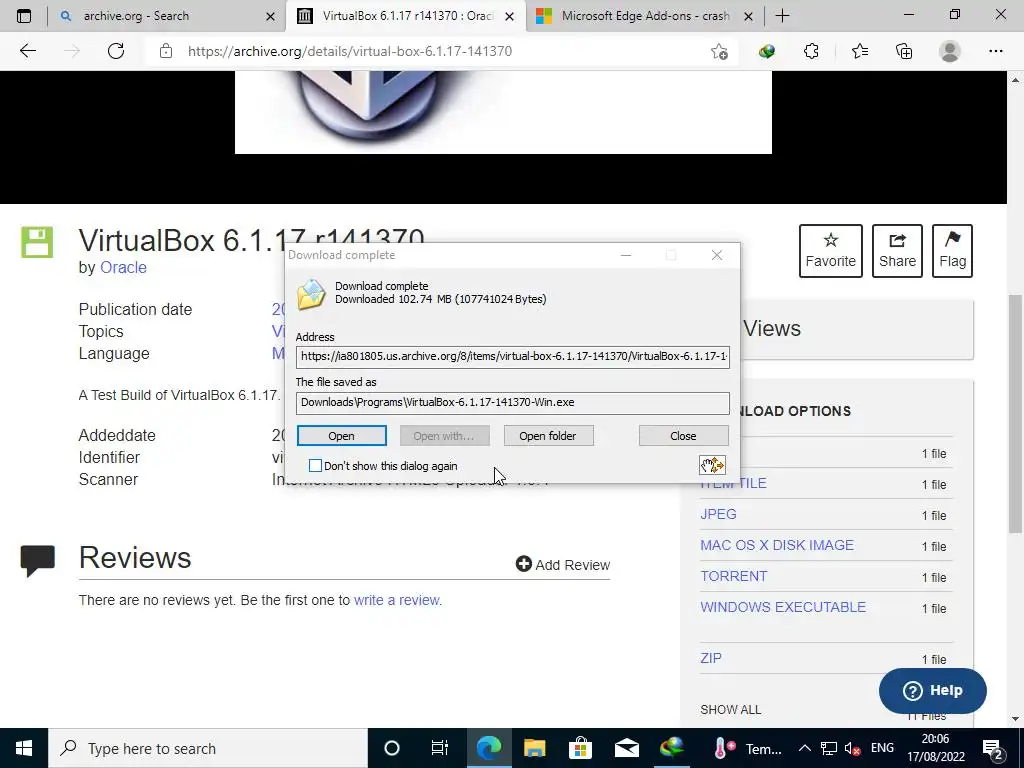Click the address bar URL
Viewport: 1024px width, 768px height.
(350, 51)
